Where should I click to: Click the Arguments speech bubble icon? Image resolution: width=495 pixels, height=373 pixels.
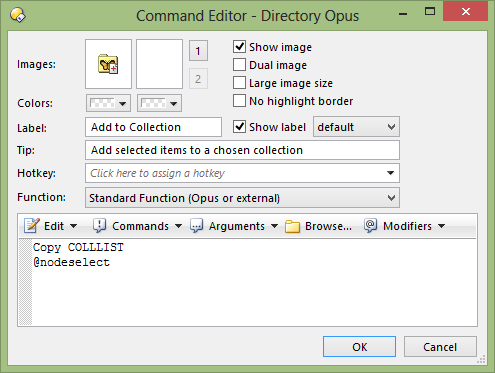click(x=196, y=226)
